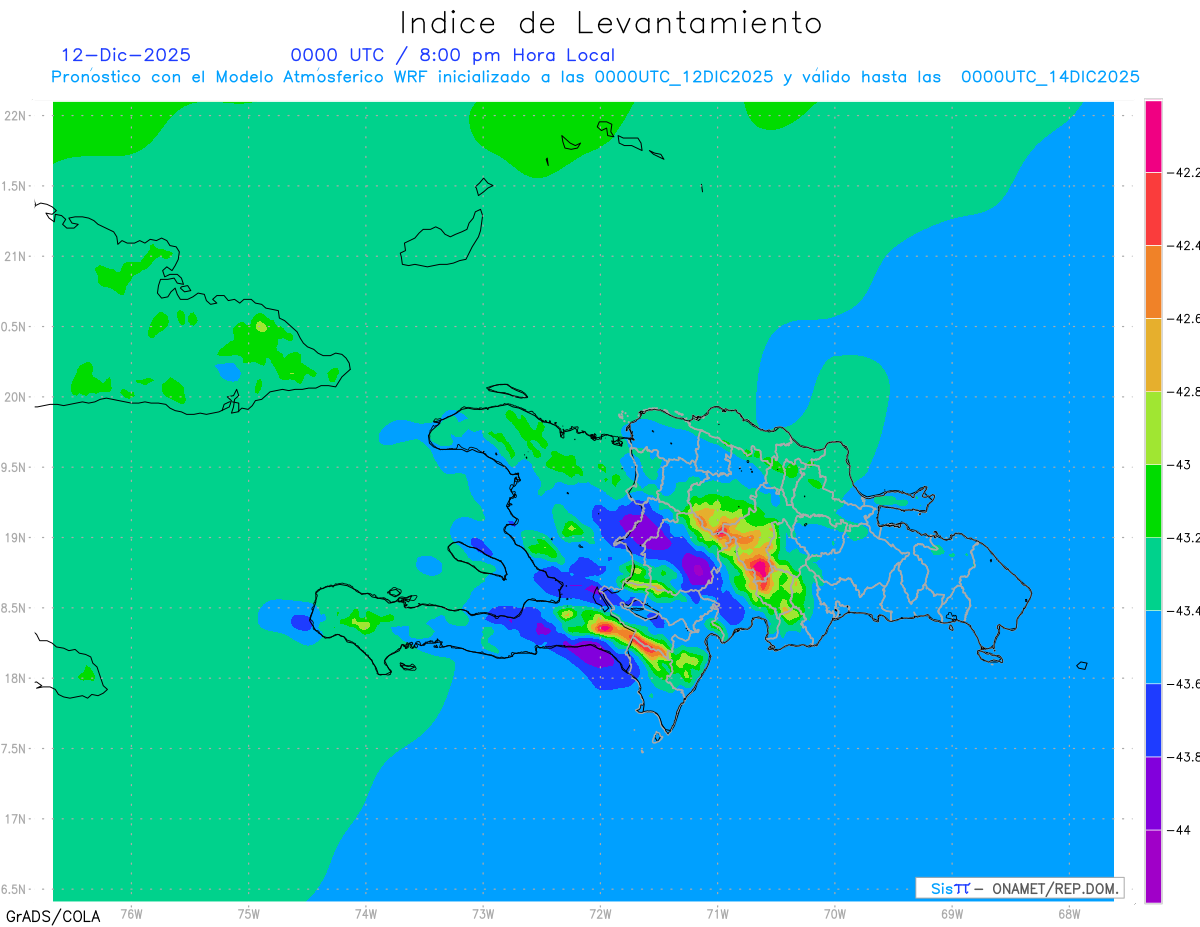Pick the lime swatch between -42.8 and -43
This screenshot has width=1200, height=927.
pyautogui.click(x=1153, y=427)
